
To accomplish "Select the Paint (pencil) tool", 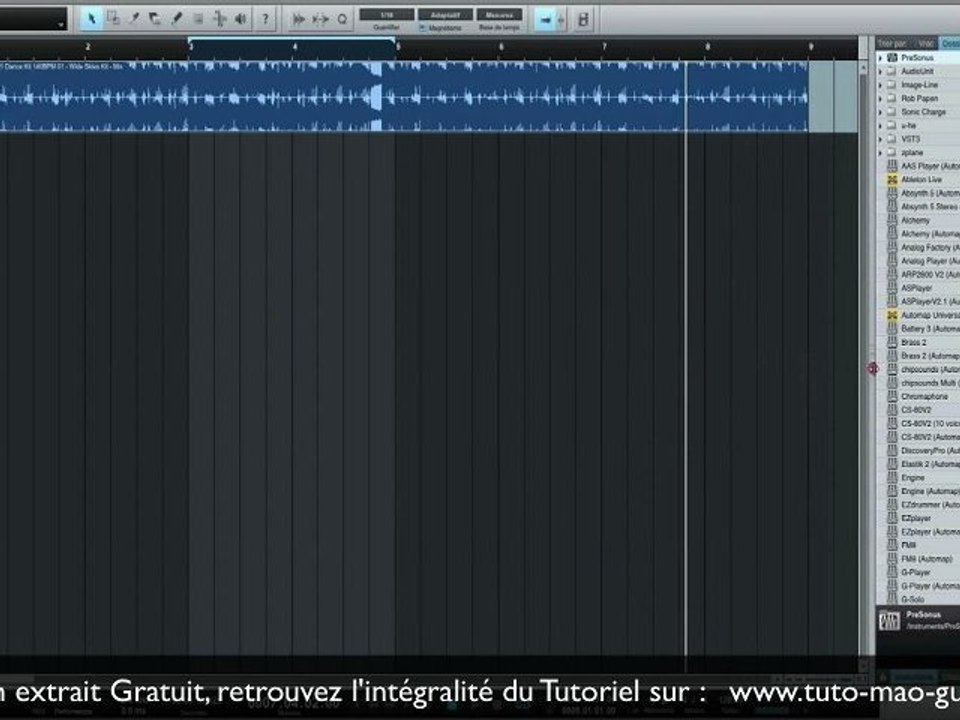I will [x=177, y=19].
